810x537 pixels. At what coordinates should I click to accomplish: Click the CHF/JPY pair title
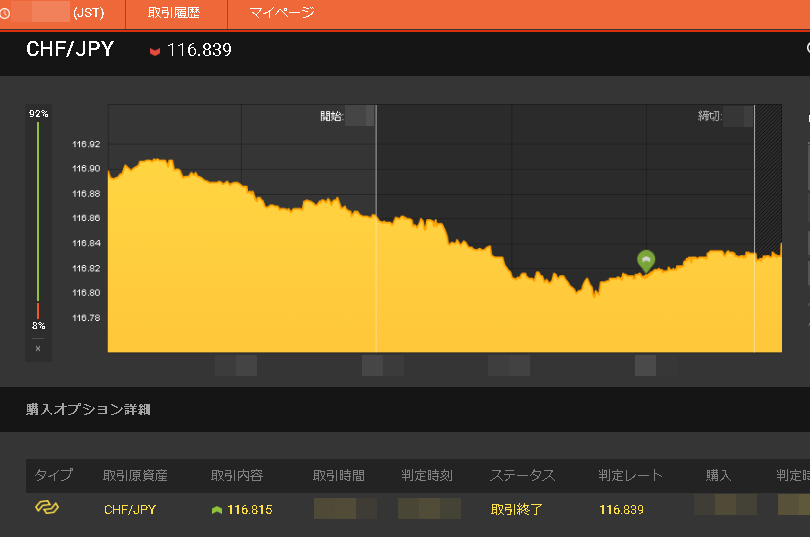point(70,50)
